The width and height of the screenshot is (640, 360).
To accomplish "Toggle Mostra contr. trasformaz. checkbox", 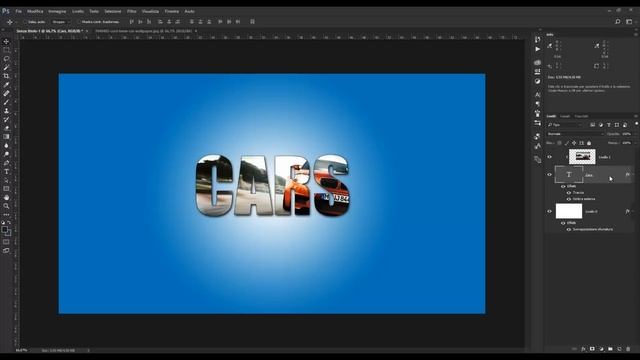I will click(79, 22).
